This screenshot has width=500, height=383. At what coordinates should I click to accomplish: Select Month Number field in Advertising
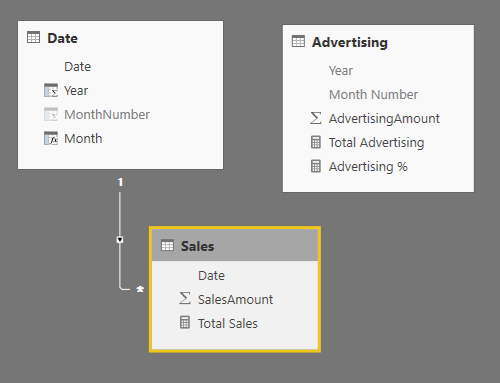click(x=373, y=95)
